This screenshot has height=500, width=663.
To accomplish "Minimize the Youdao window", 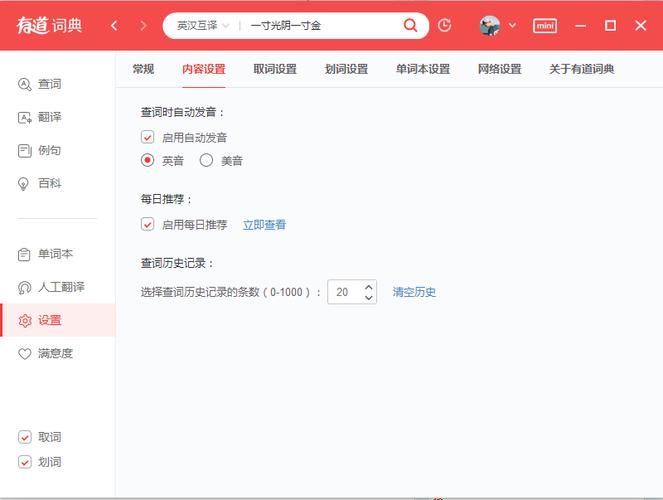I will (x=581, y=26).
